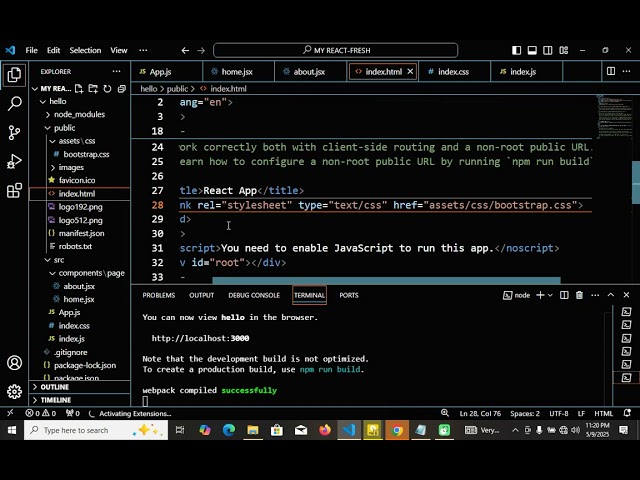
Task: Split the terminal panel
Action: 564,295
